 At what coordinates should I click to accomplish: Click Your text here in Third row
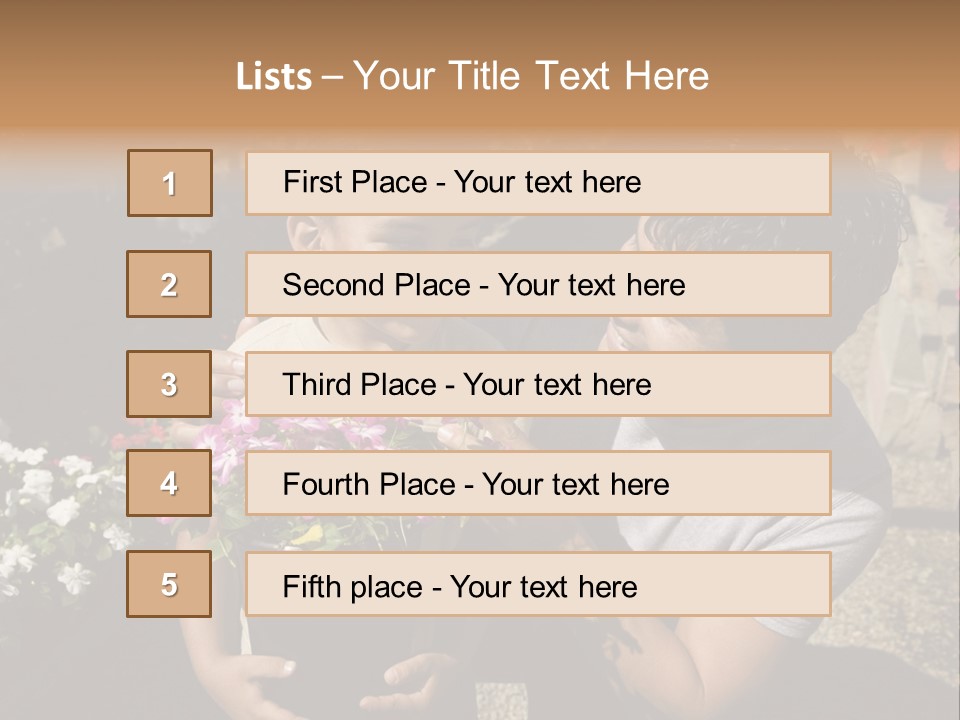click(x=557, y=385)
